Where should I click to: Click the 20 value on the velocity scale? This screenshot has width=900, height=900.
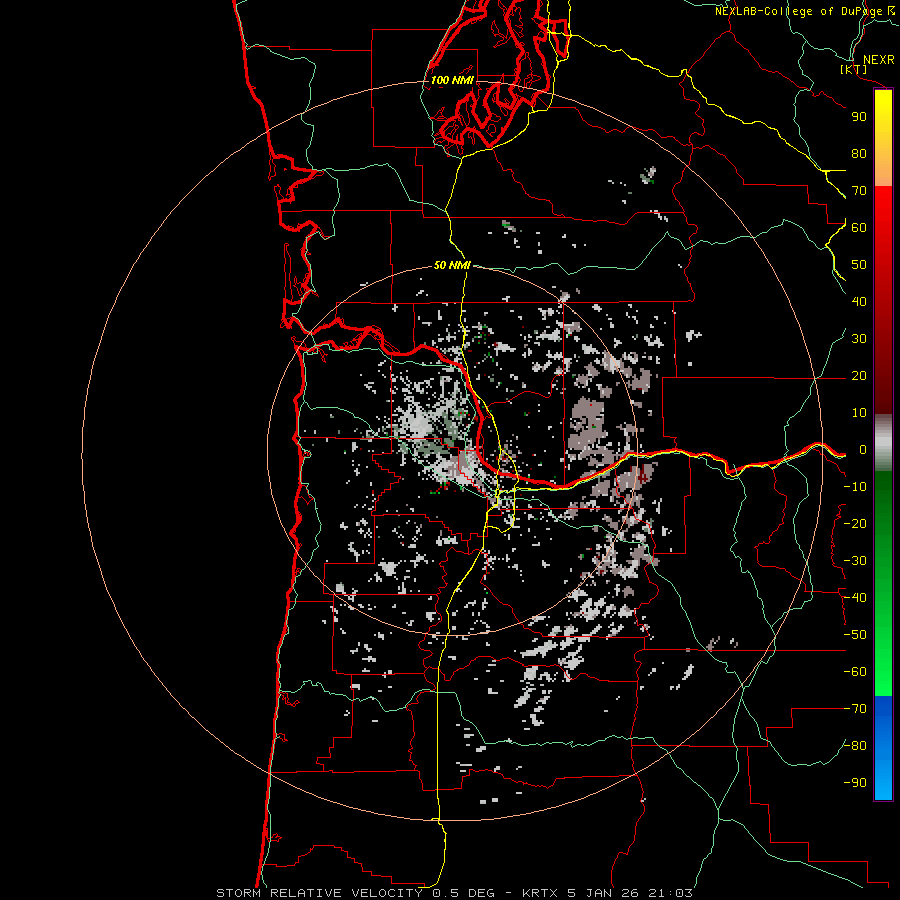click(859, 376)
